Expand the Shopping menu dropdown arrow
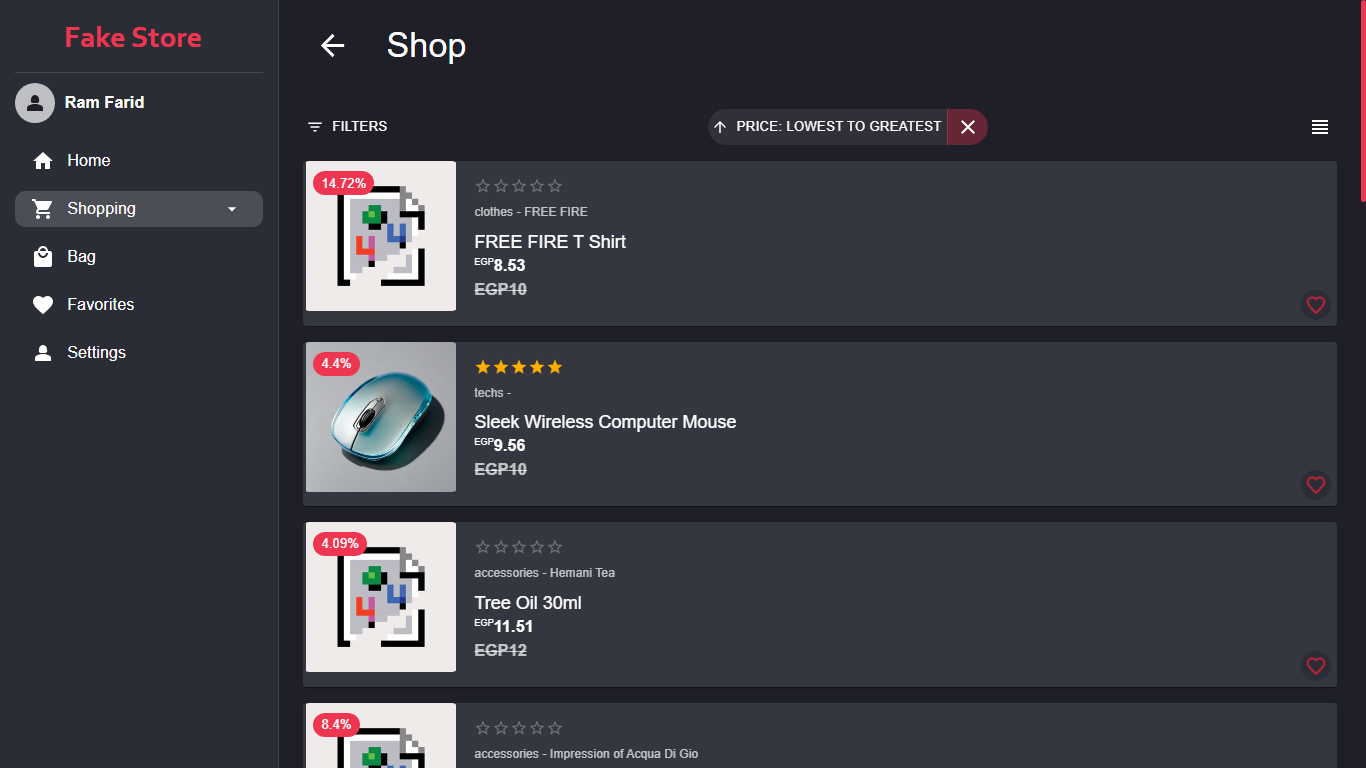 232,209
